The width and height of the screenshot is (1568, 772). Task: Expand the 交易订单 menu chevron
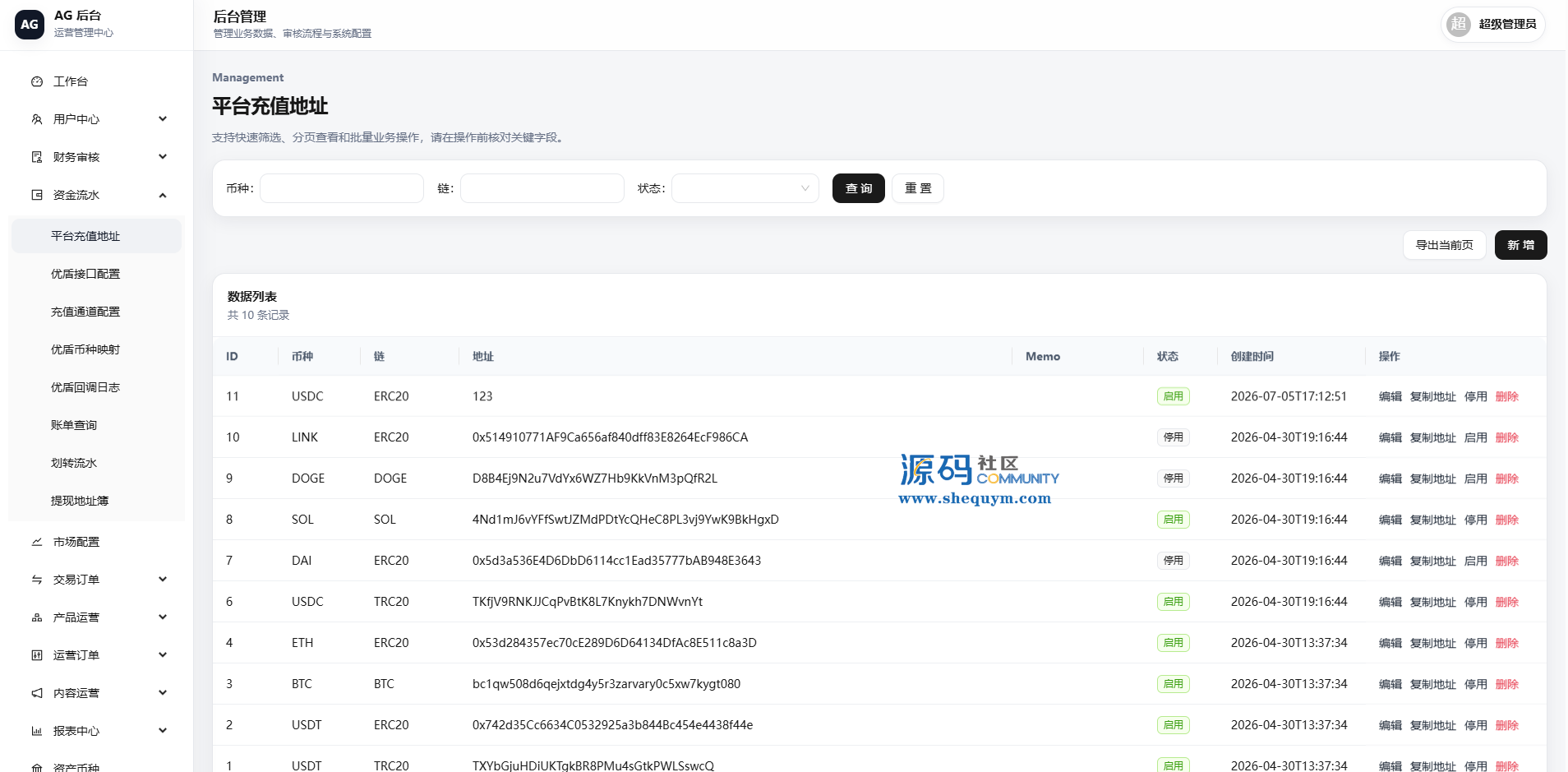pyautogui.click(x=163, y=580)
